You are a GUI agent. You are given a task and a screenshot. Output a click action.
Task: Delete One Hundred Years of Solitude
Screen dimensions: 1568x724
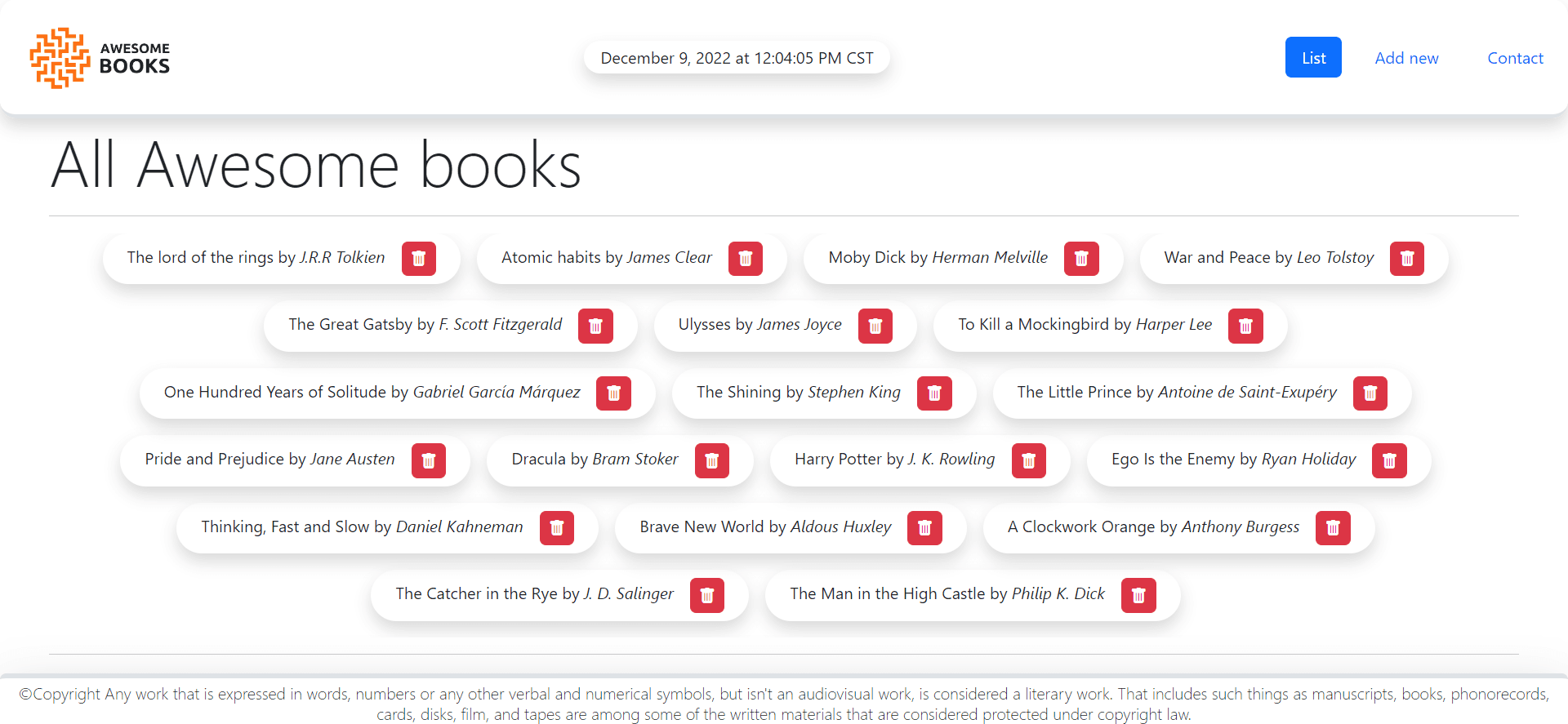(x=613, y=393)
